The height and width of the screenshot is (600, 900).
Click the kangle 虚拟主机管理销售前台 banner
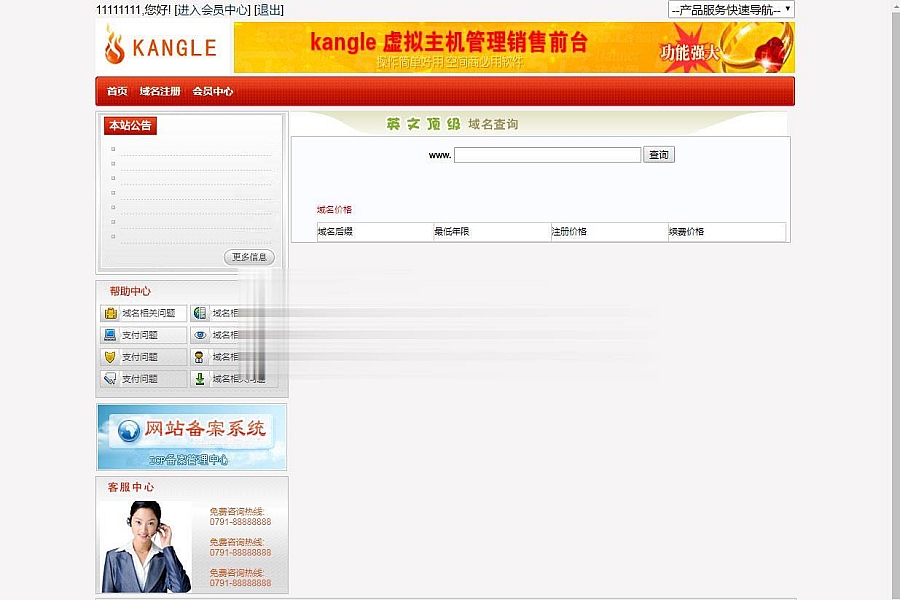click(x=514, y=48)
